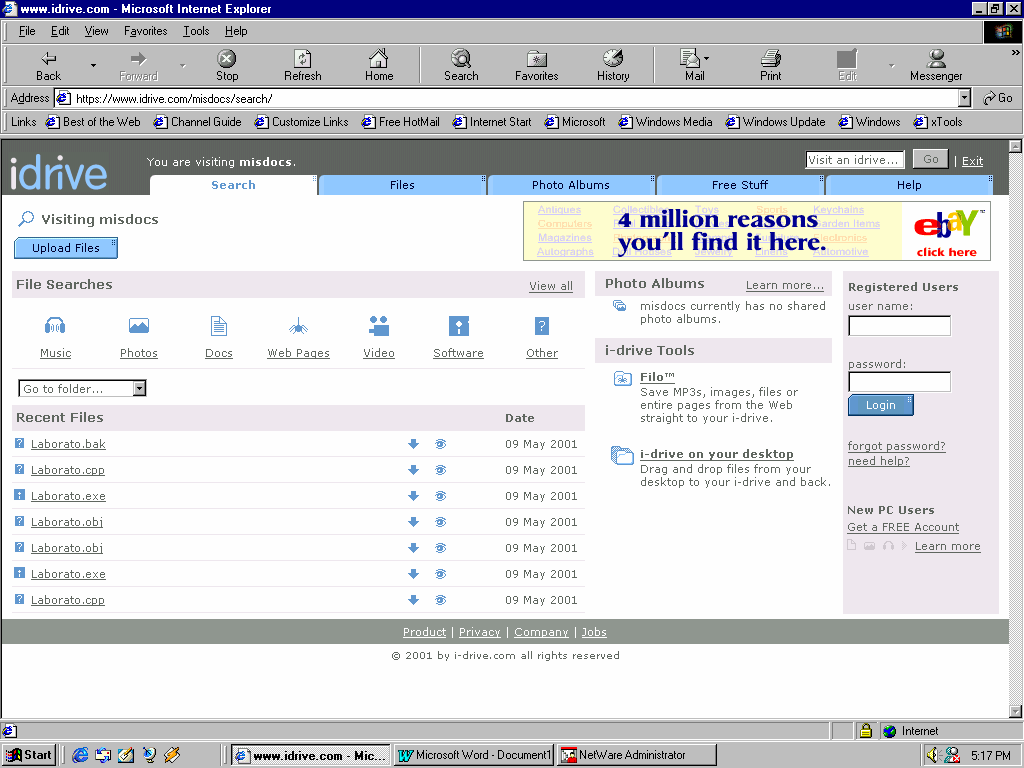The width and height of the screenshot is (1024, 768).
Task: Preview Laborato.bak with the eye icon
Action: [x=440, y=444]
